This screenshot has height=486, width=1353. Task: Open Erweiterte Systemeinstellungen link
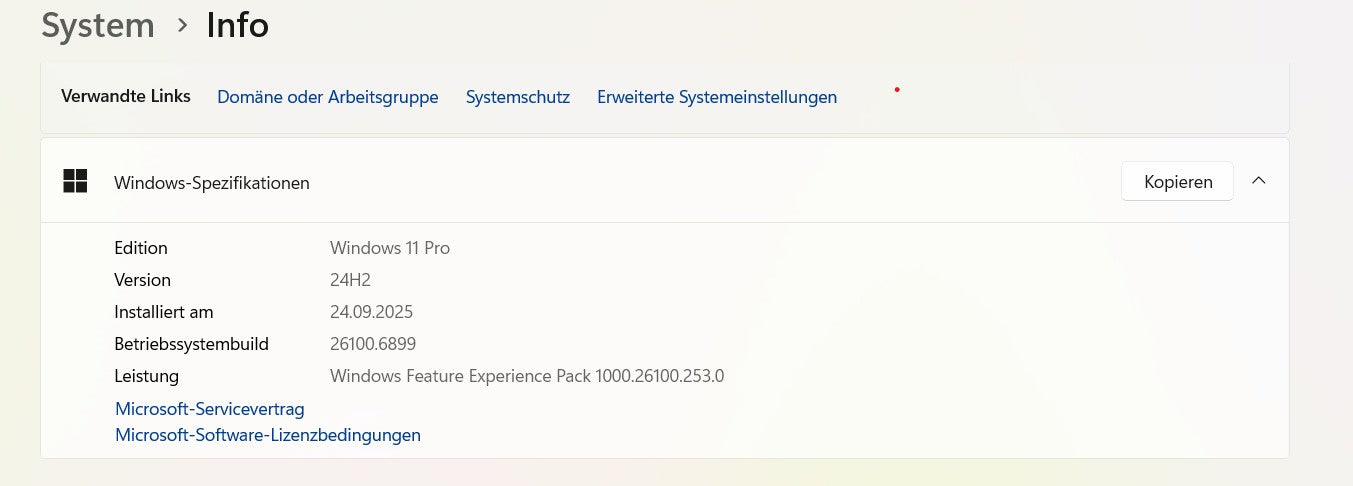(x=716, y=97)
